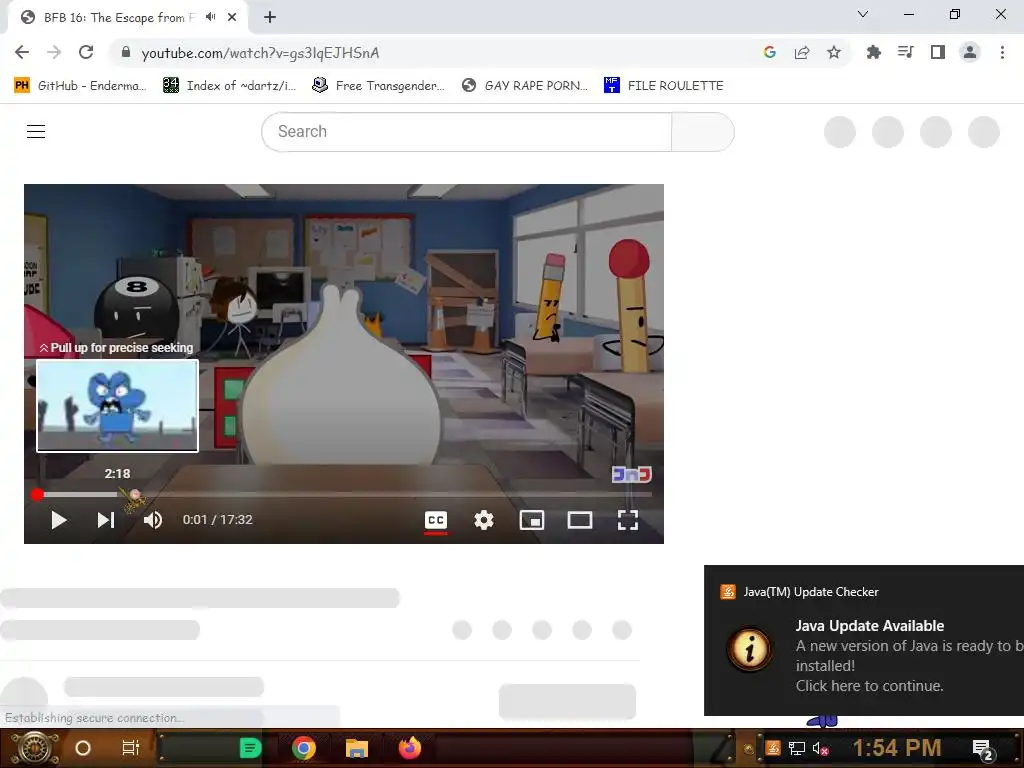Open FILE ROULETTE bookmark
The image size is (1024, 768).
(664, 86)
